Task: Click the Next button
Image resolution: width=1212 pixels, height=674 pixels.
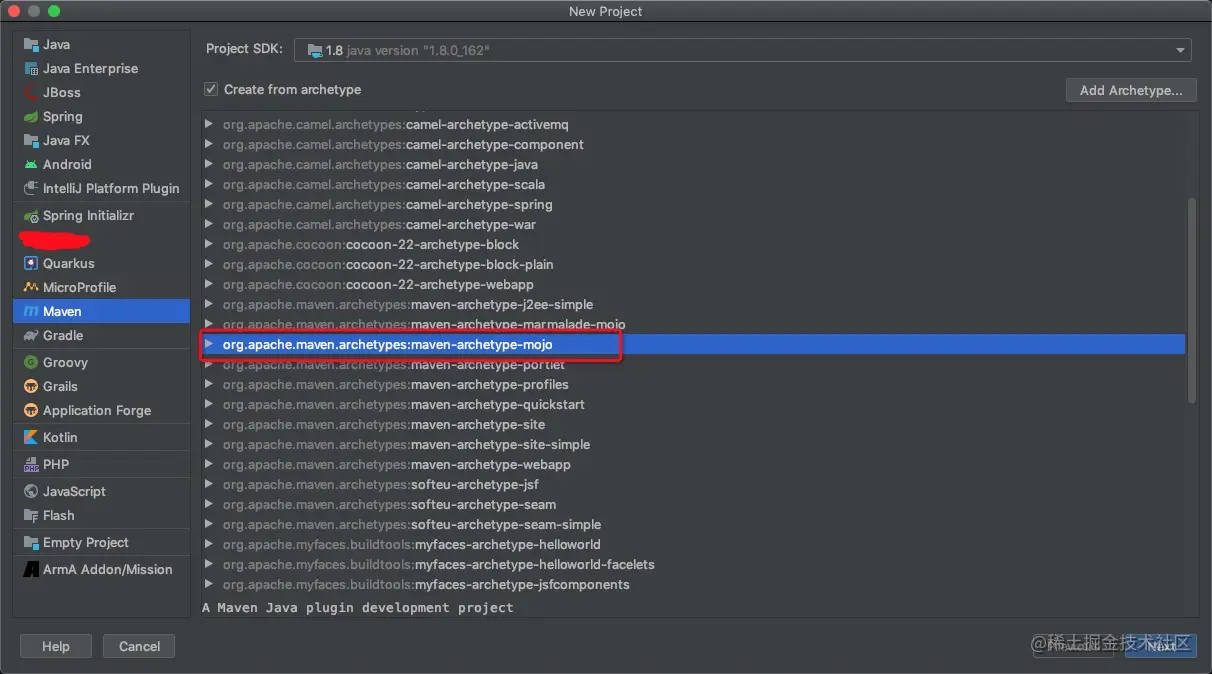Action: (1161, 646)
